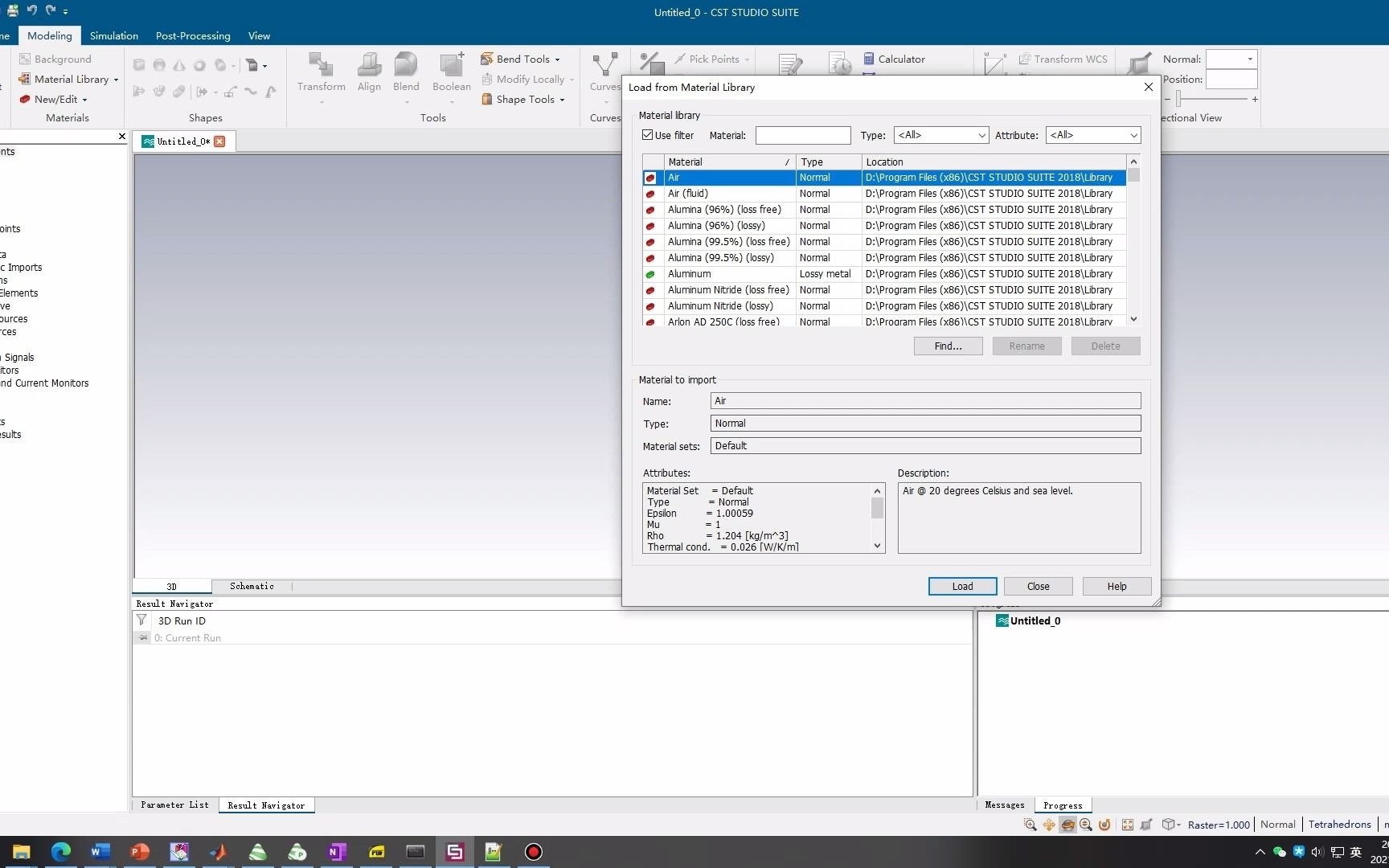The width and height of the screenshot is (1389, 868).
Task: Open the View ribbon tab
Action: coord(259,35)
